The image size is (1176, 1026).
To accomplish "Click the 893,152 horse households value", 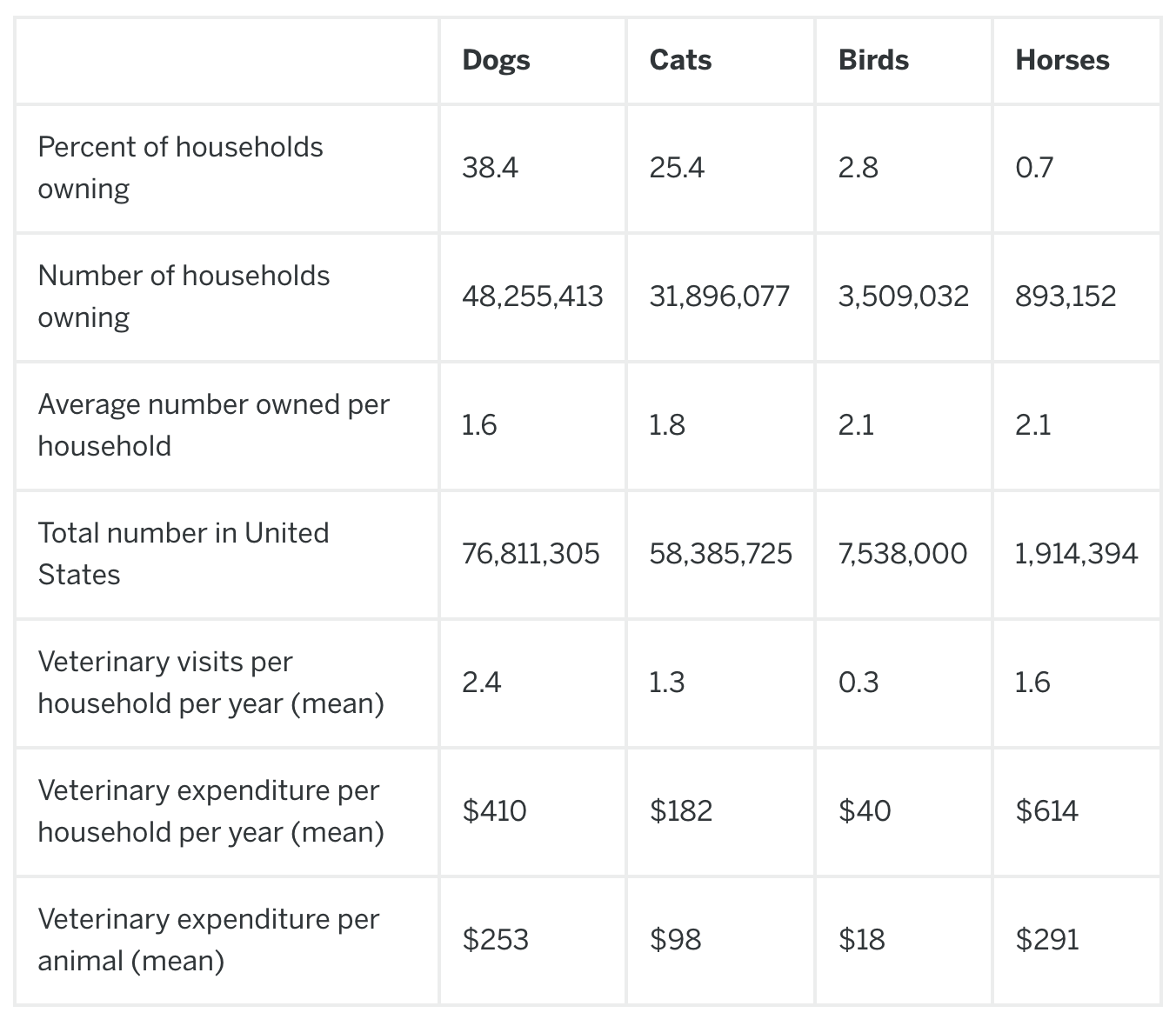I will click(1065, 296).
